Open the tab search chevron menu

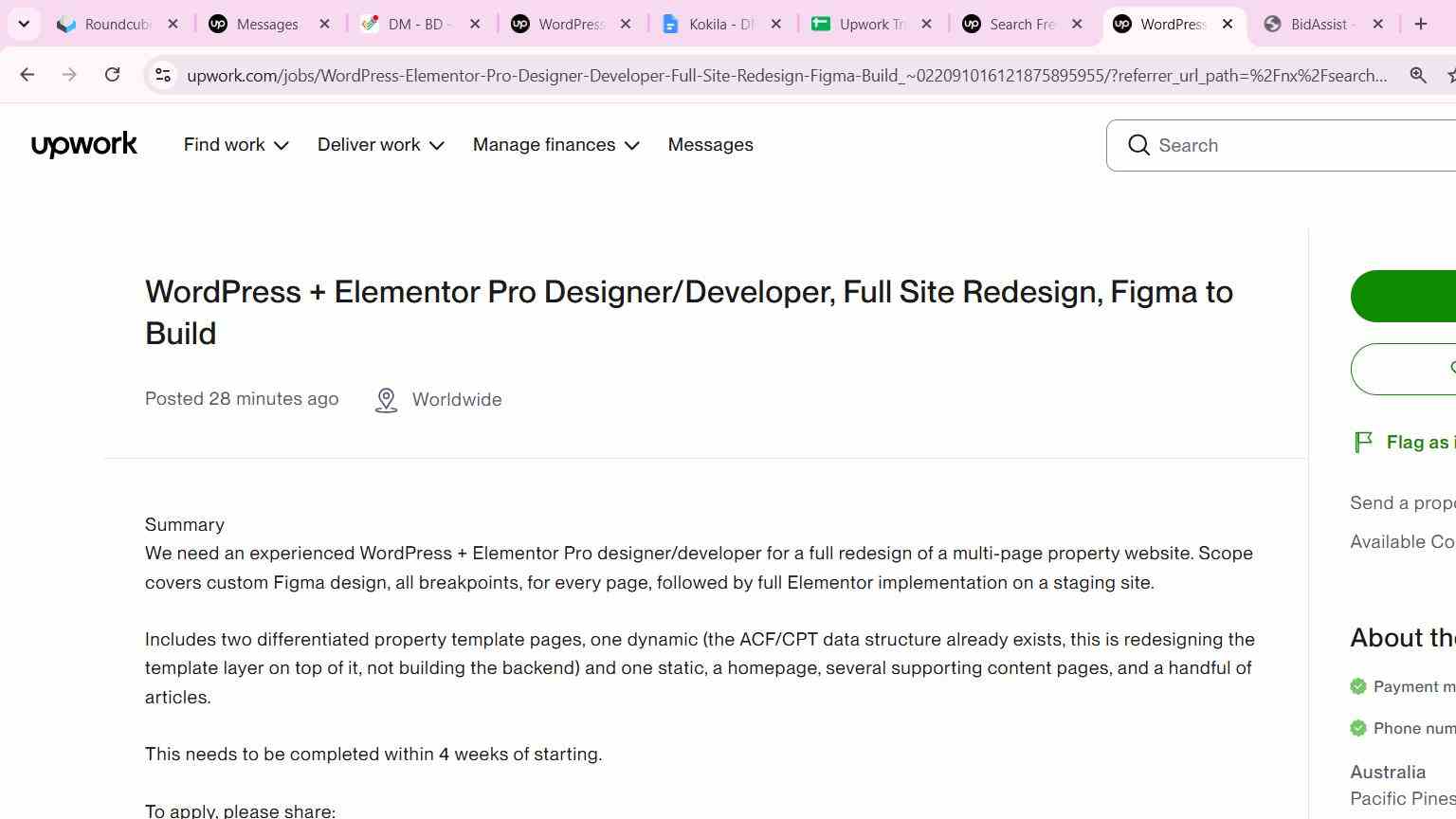[x=24, y=24]
